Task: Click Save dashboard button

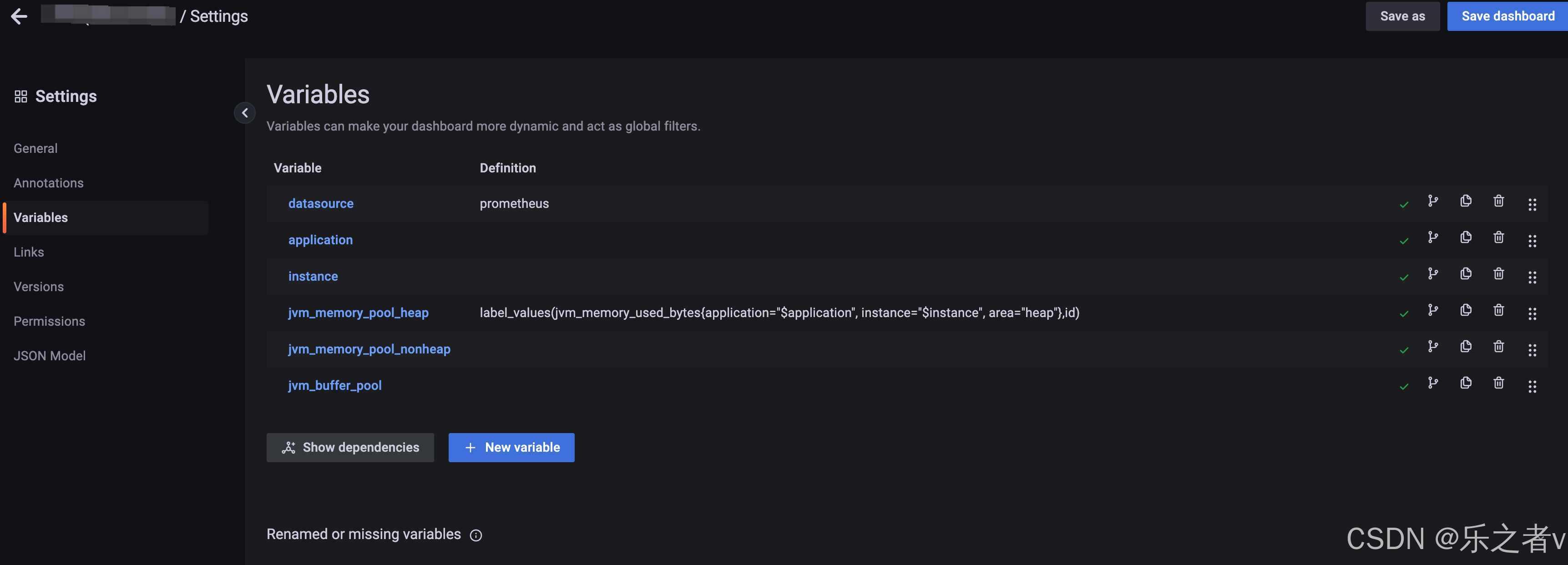Action: click(x=1507, y=16)
